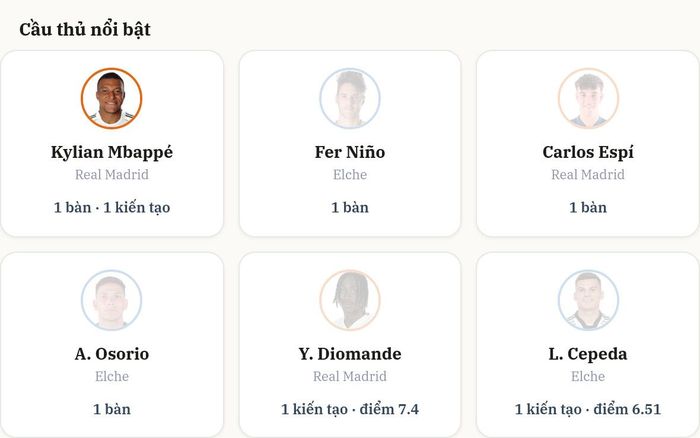Click the 'Cầu thủ nổi bật' heading
This screenshot has height=438, width=700.
(85, 29)
